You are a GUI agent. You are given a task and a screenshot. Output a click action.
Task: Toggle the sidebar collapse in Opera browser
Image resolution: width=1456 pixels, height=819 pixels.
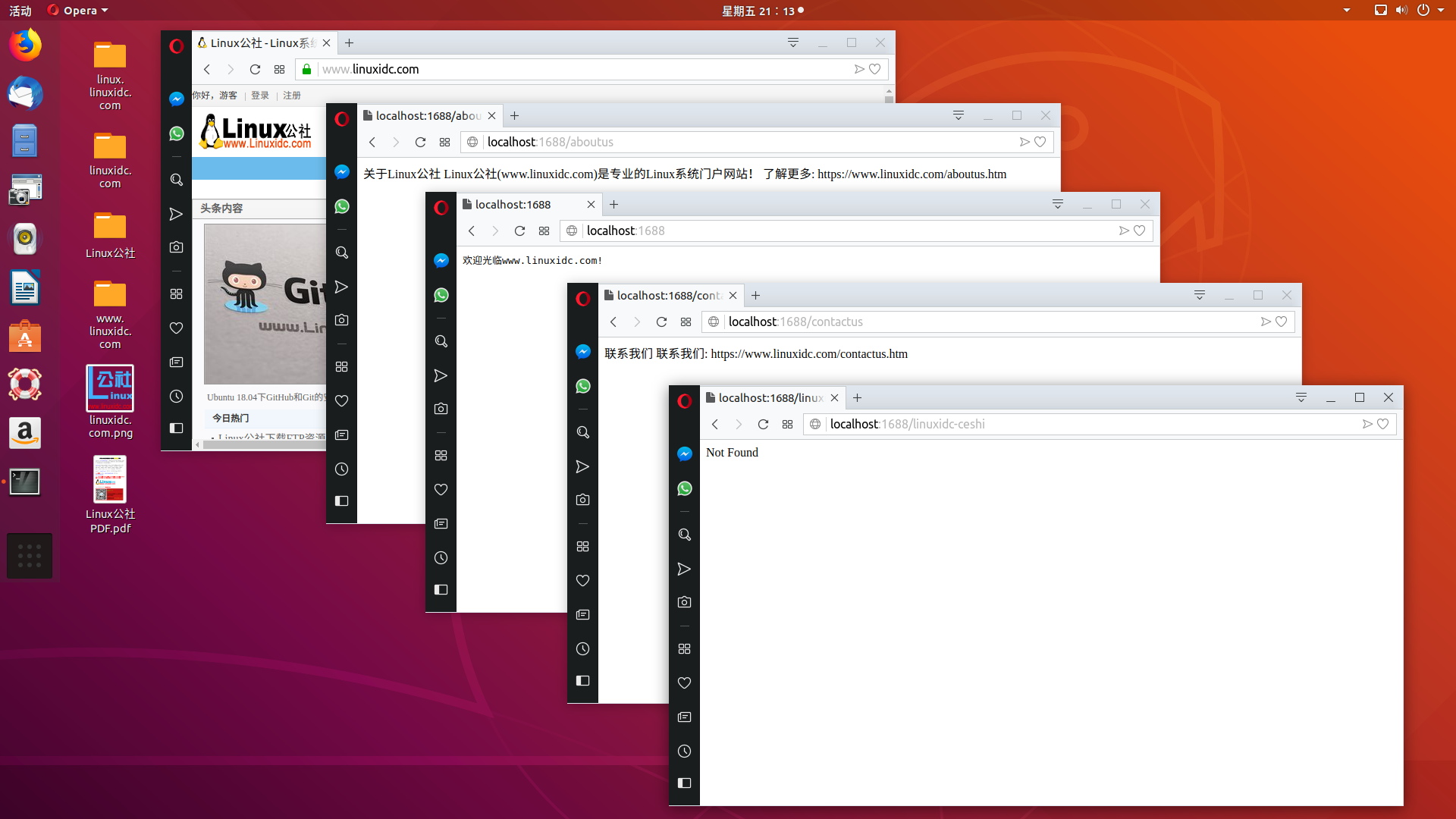(684, 785)
